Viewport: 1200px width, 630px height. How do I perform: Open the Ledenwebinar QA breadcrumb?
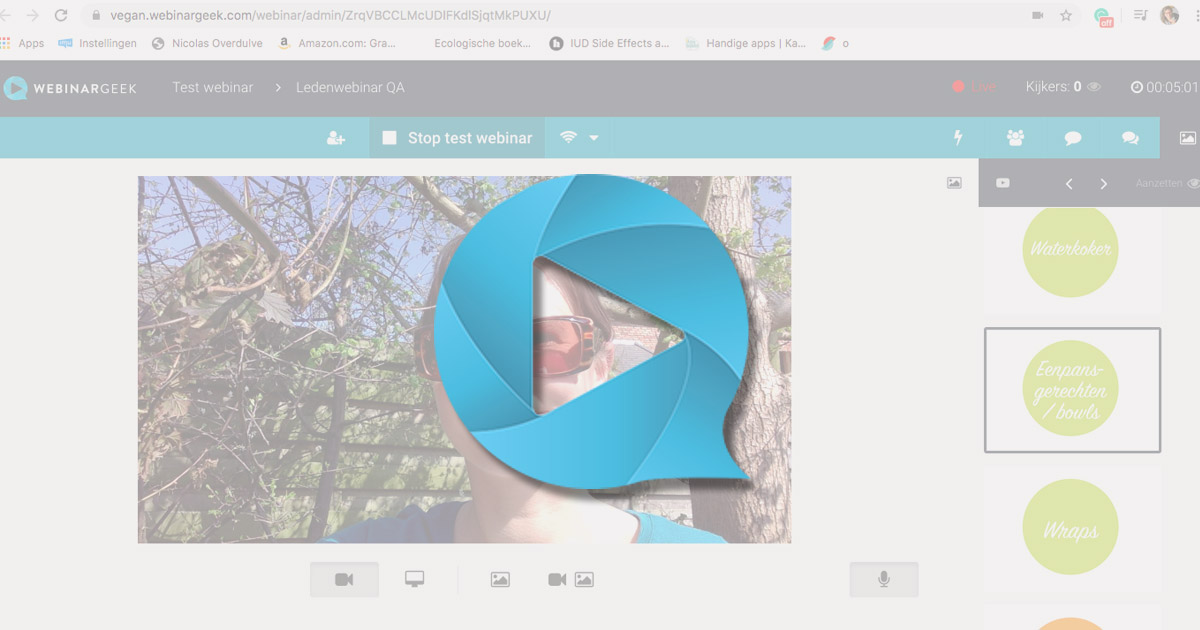[350, 87]
